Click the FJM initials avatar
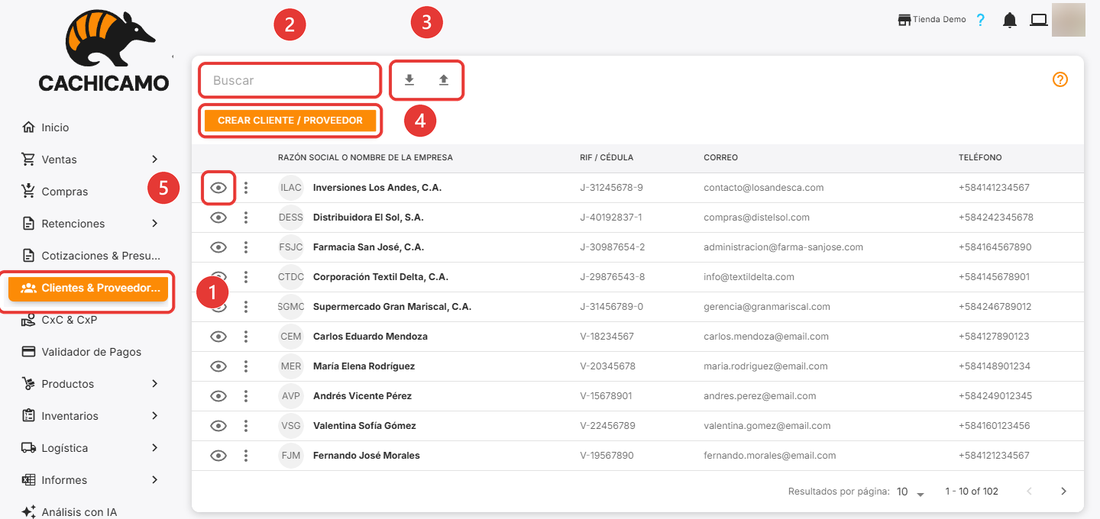Viewport: 1100px width, 519px height. click(290, 456)
